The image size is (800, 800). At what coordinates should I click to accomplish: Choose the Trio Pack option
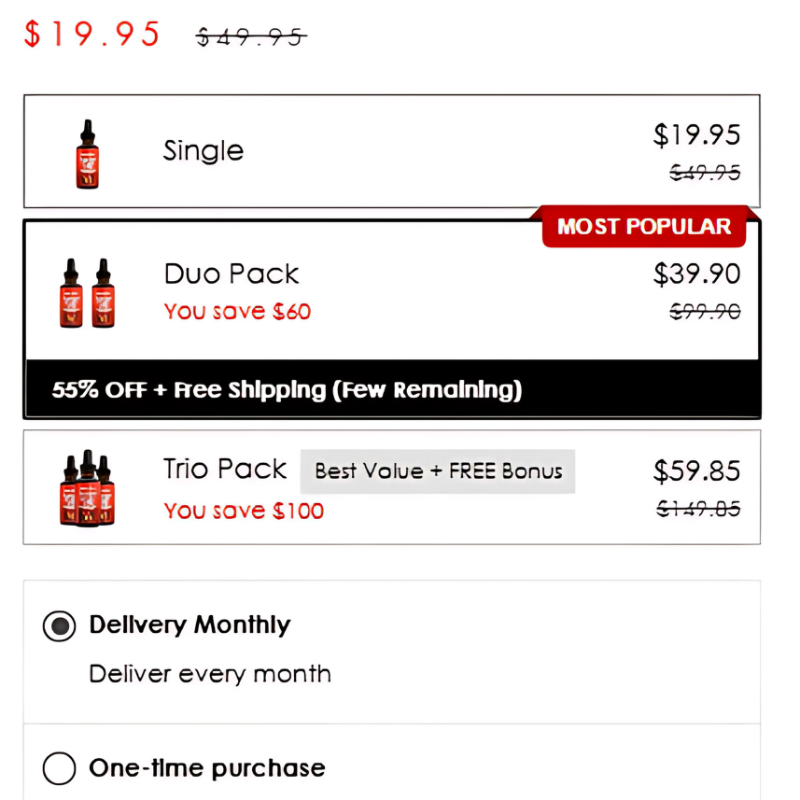224,469
